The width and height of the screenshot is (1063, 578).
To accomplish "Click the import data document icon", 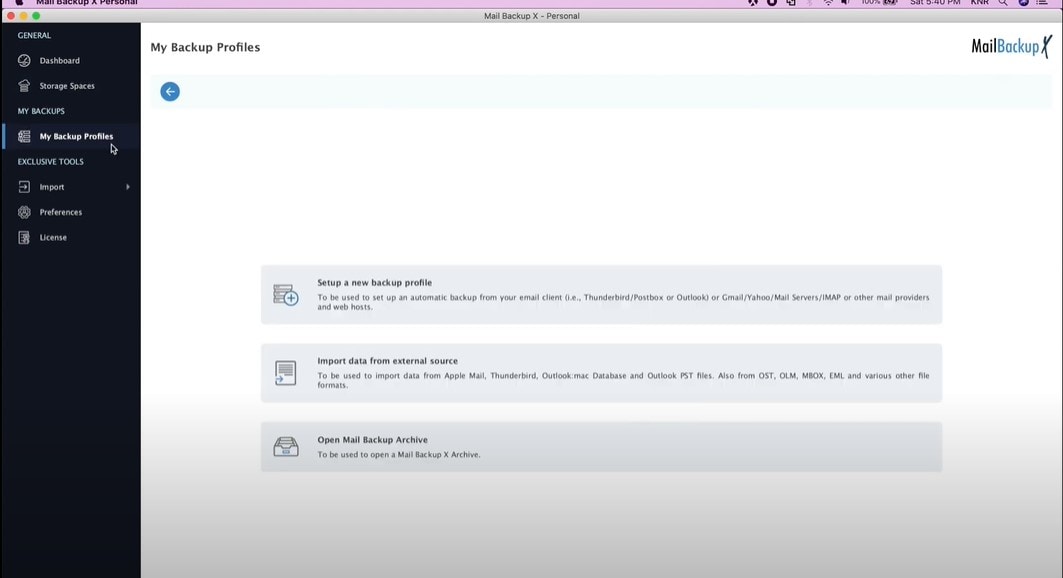I will click(x=285, y=373).
